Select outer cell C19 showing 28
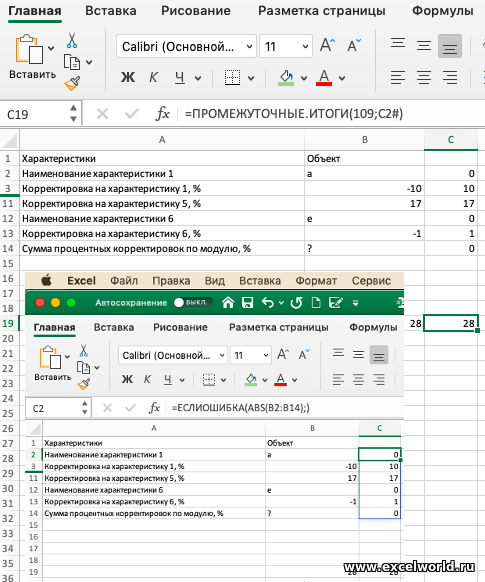Image resolution: width=485 pixels, height=582 pixels. coord(451,323)
